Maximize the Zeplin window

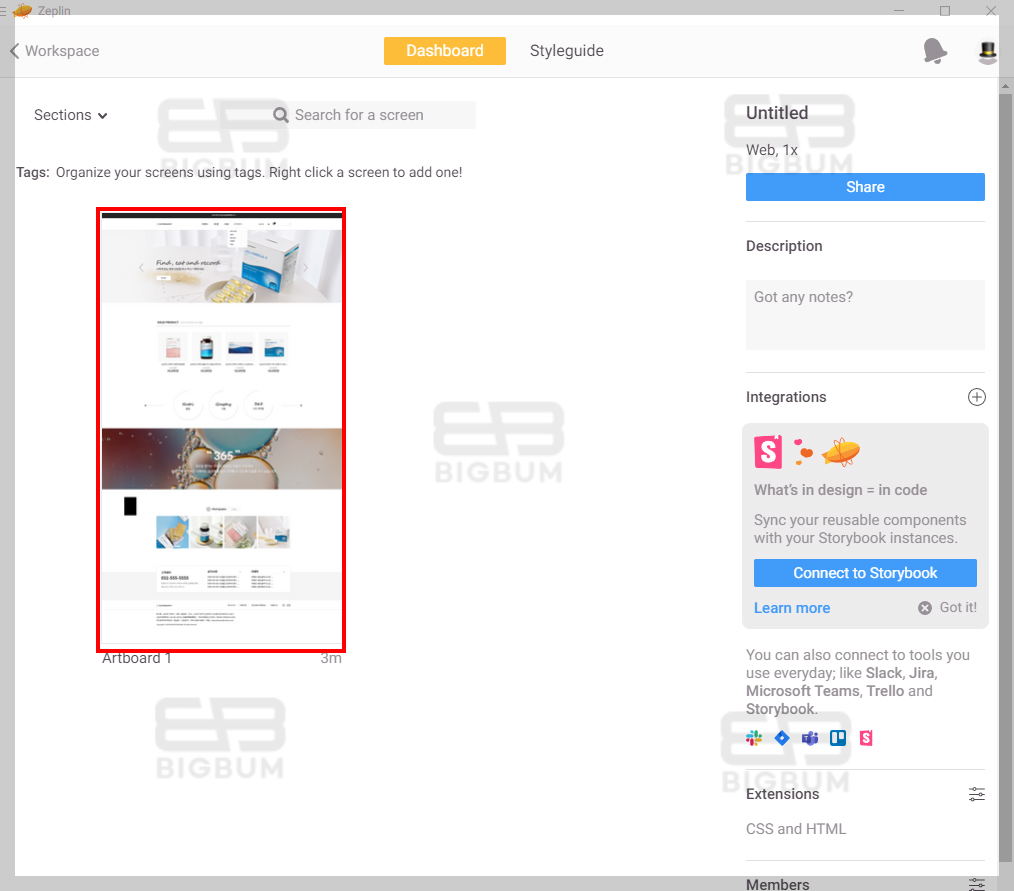point(945,11)
